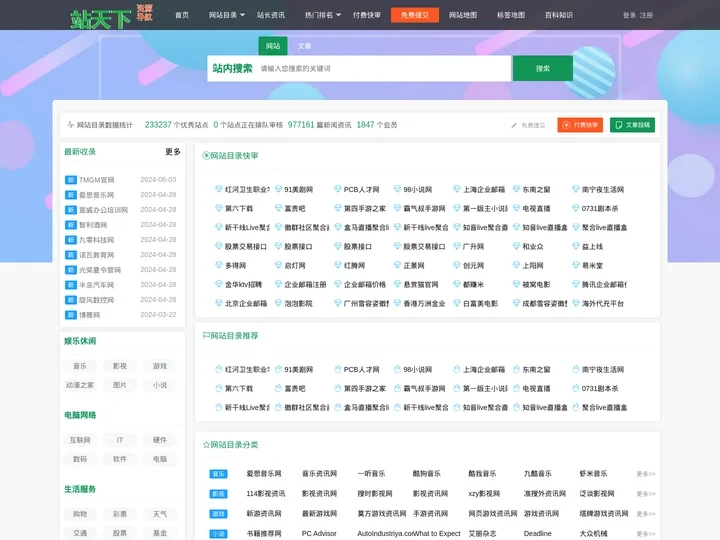Select the 购物 category tag

pyautogui.click(x=80, y=514)
